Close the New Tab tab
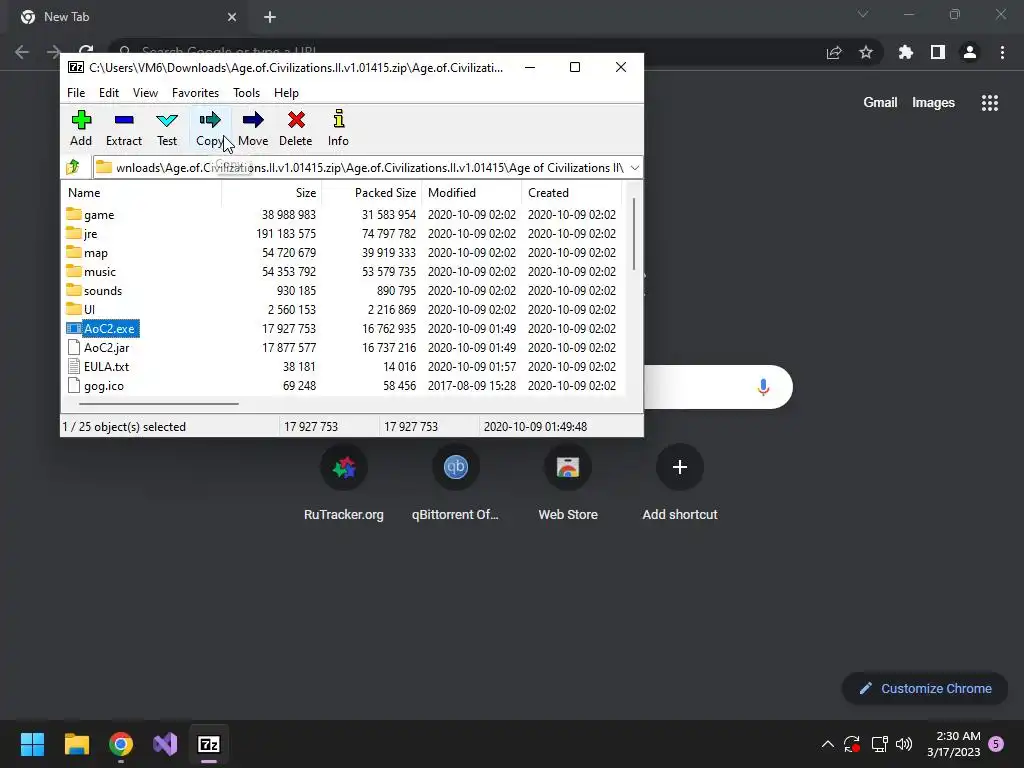This screenshot has height=768, width=1024. pos(232,17)
